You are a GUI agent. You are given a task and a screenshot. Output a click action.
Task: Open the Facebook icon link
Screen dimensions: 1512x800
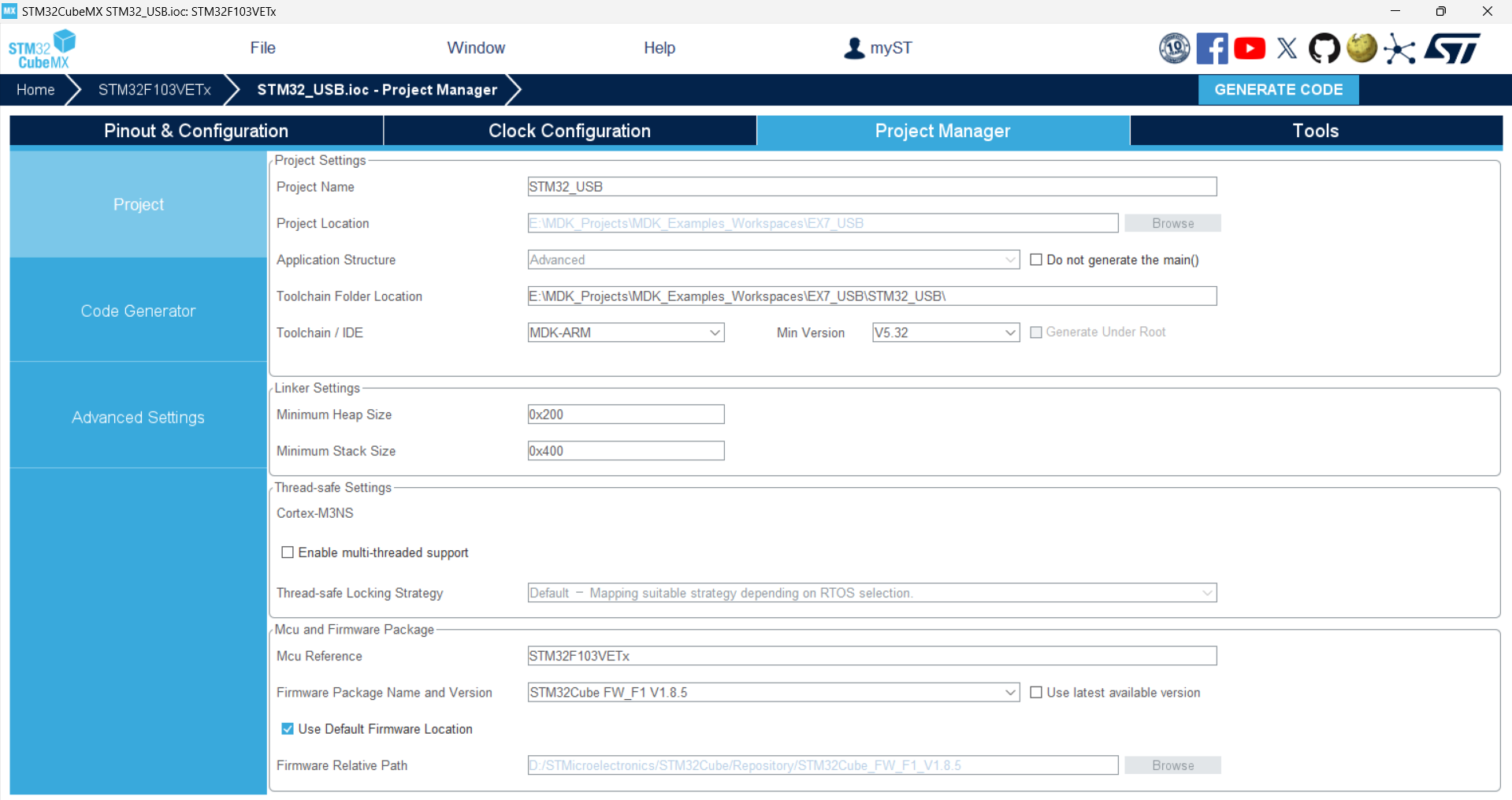1212,48
